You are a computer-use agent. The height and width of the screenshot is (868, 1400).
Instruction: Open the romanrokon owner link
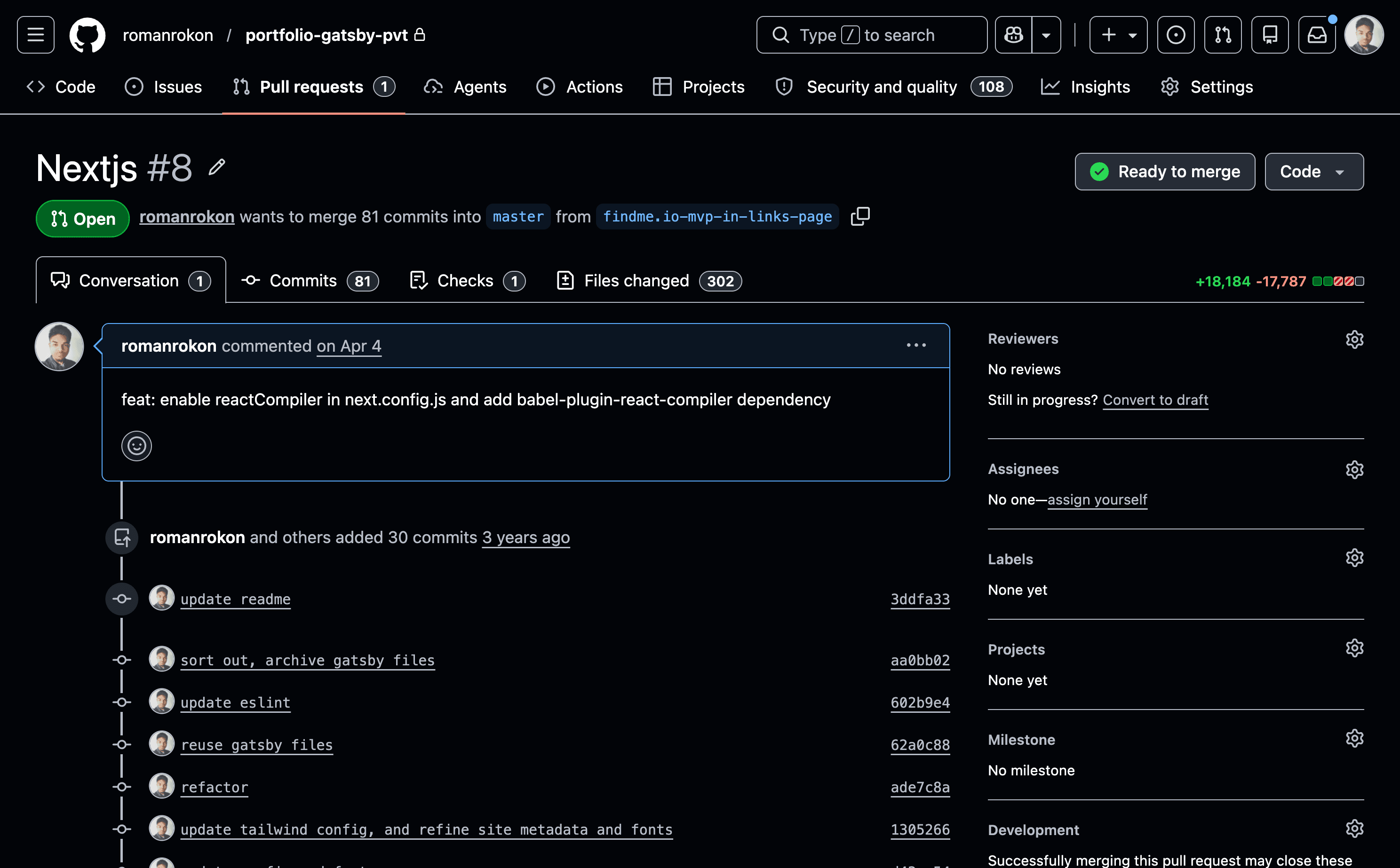coord(167,35)
